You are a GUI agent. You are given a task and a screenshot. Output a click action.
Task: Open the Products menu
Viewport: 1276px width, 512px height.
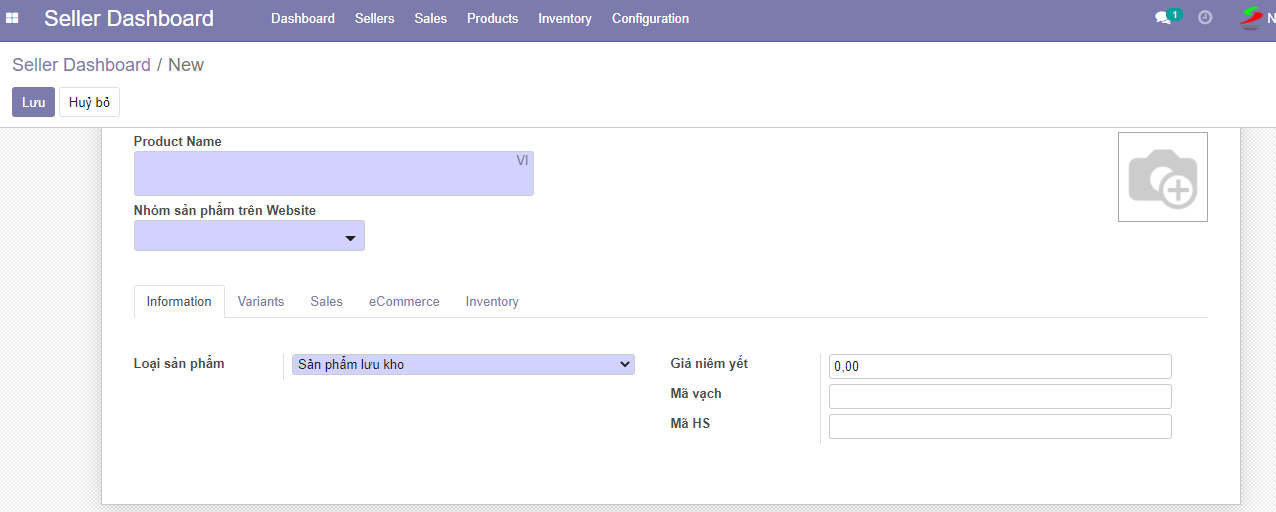pyautogui.click(x=492, y=19)
